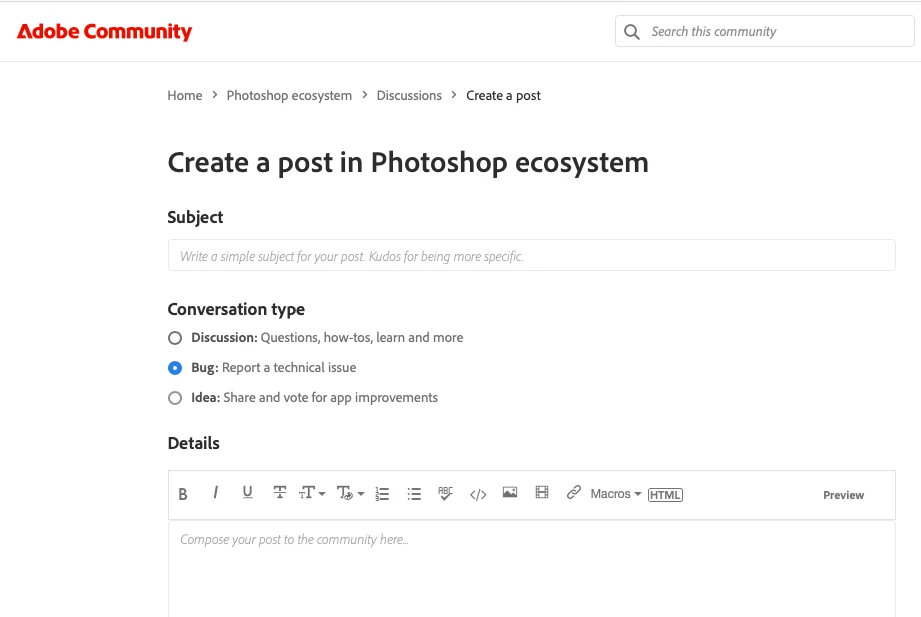Insert a numbered list
The image size is (921, 617).
pyautogui.click(x=382, y=494)
